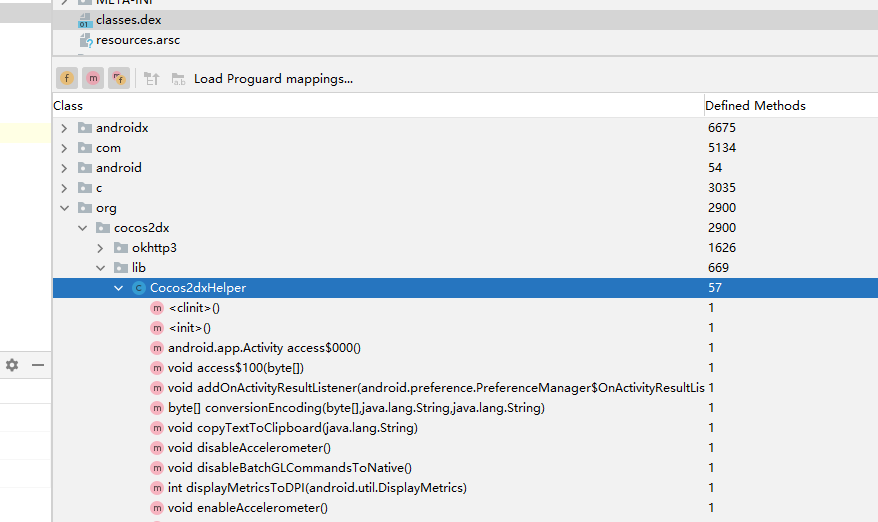Expand the android package
The height and width of the screenshot is (522, 878).
[x=64, y=168]
